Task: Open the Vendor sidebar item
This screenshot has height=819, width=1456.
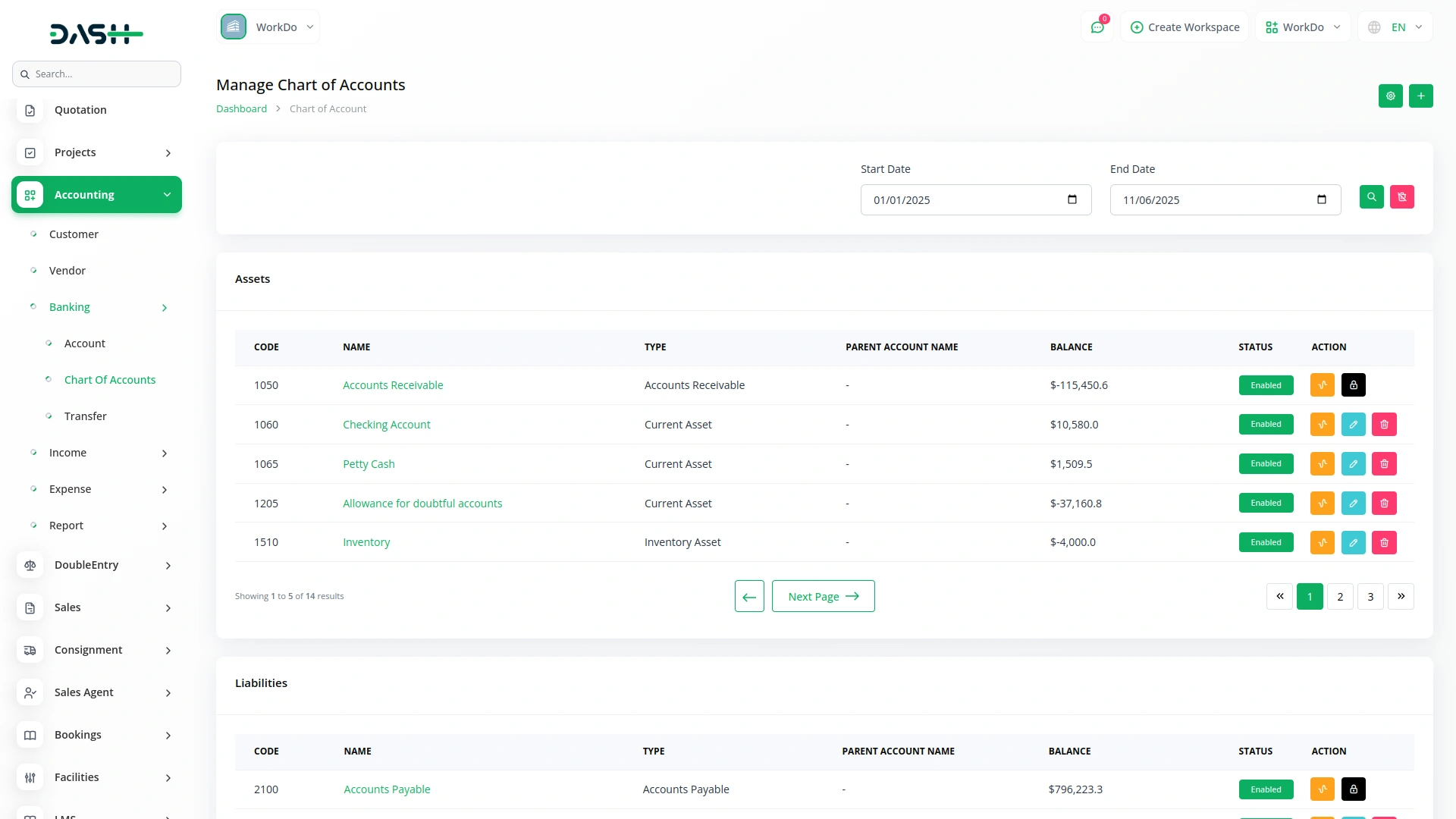Action: (x=67, y=271)
